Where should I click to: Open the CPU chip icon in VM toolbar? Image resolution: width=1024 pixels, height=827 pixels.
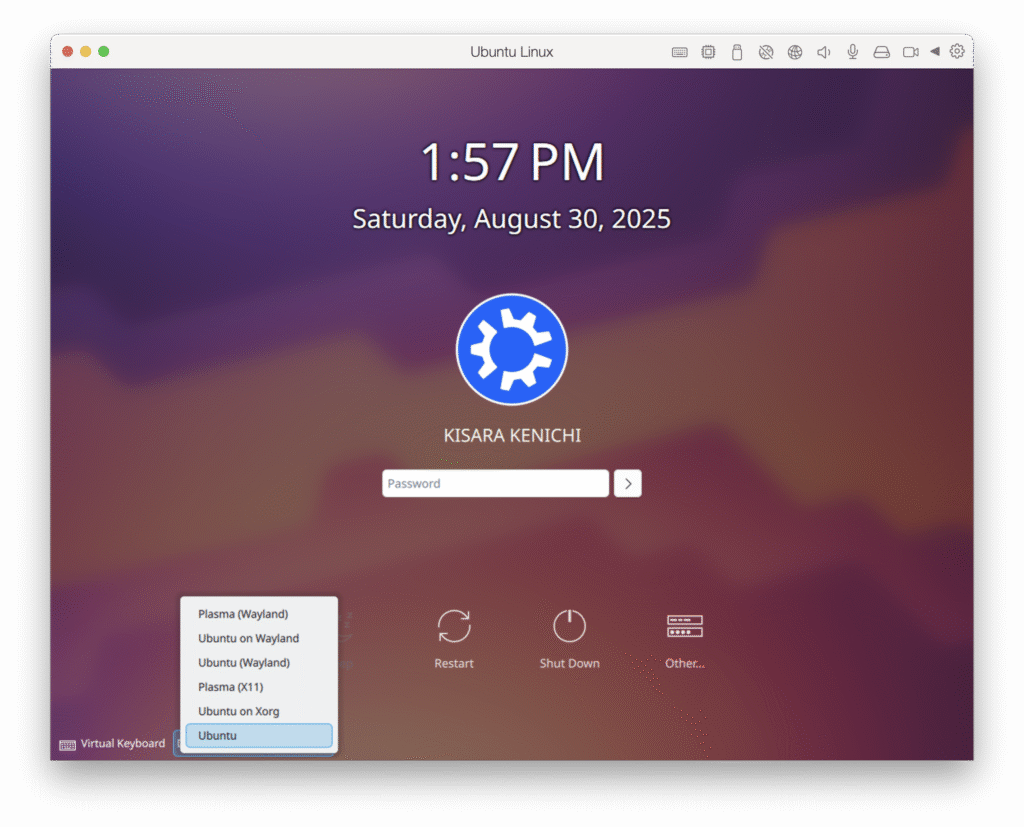(x=708, y=52)
